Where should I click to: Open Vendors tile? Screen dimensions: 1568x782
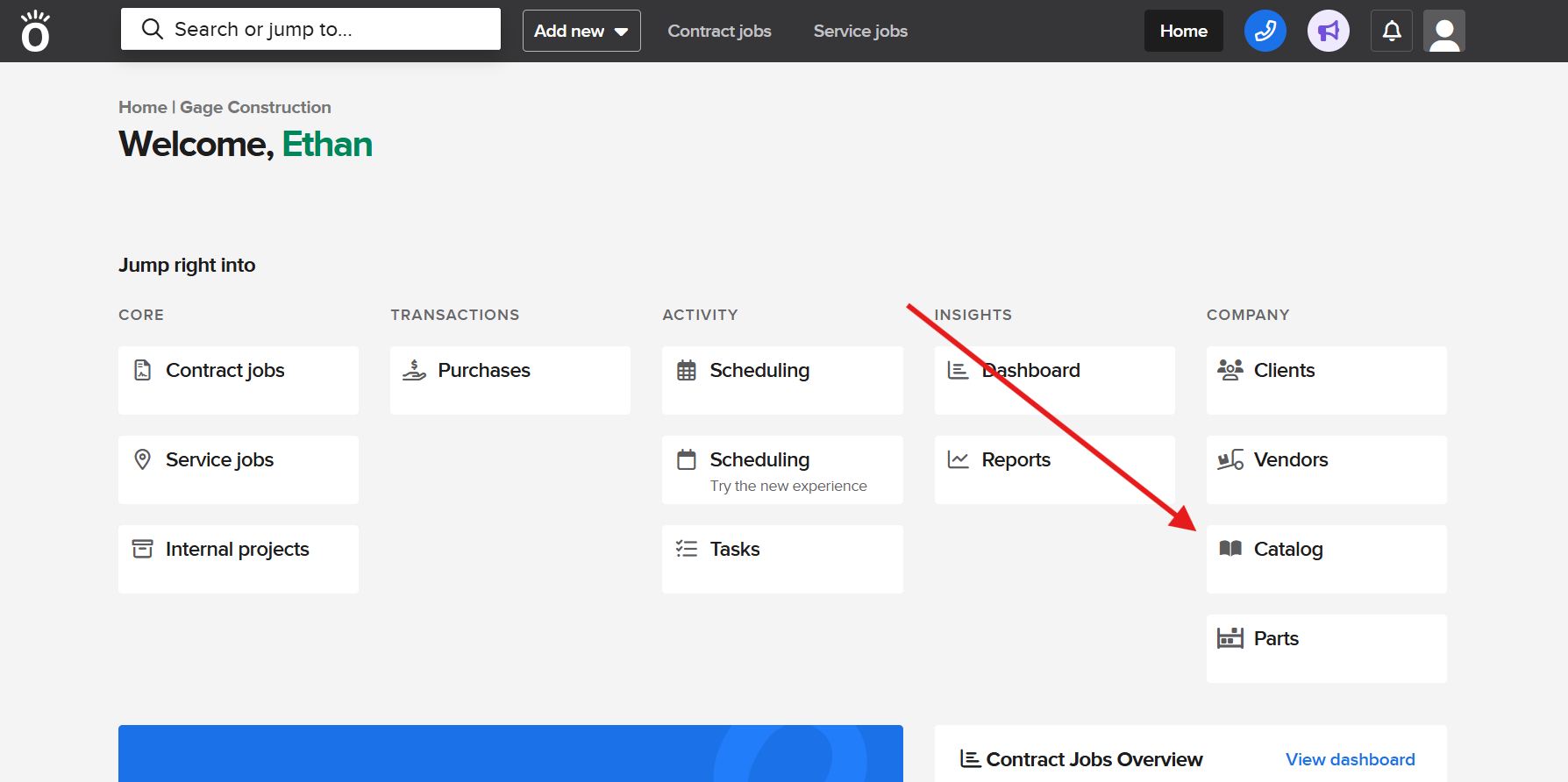[x=1325, y=469]
